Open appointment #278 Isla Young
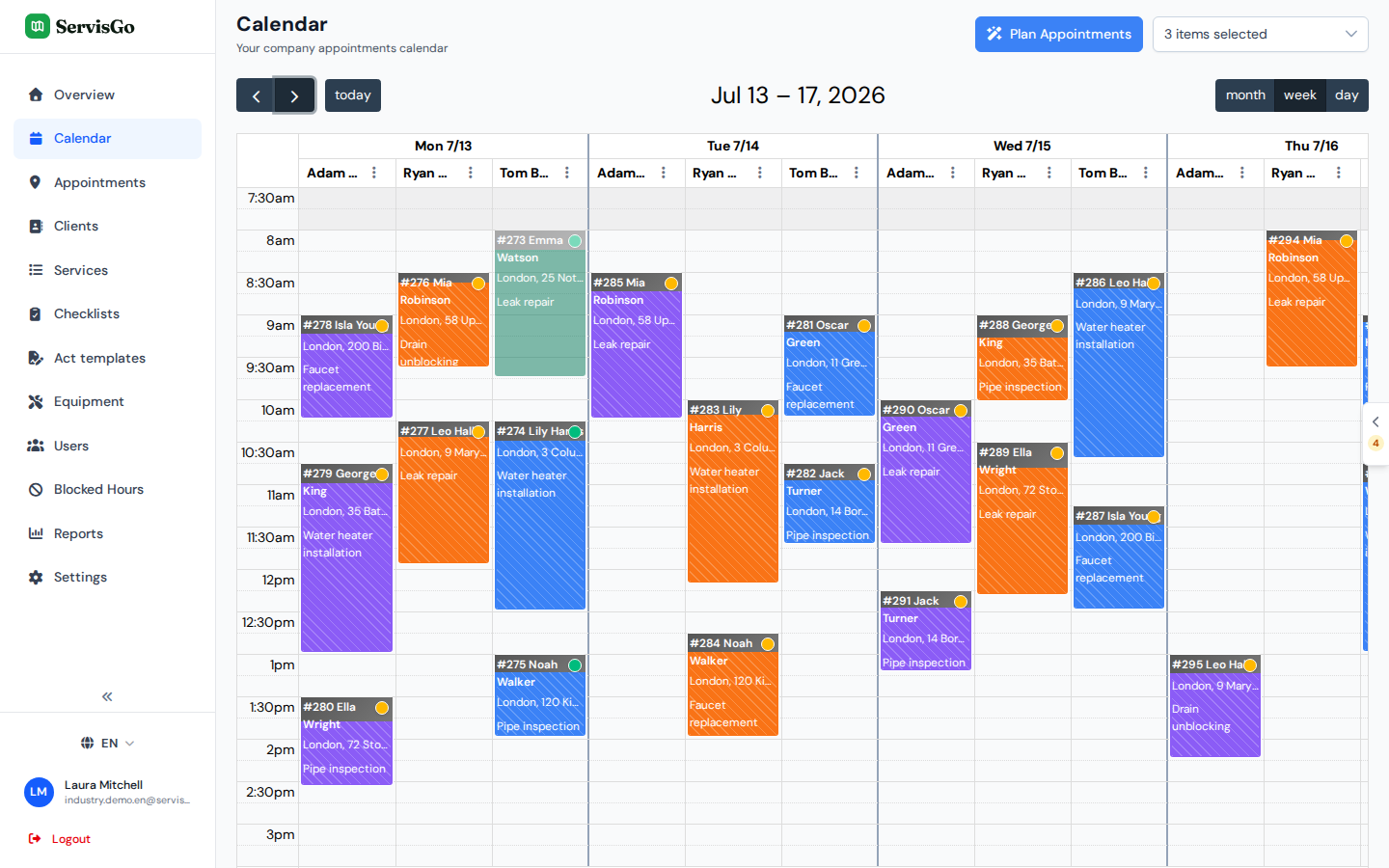Screen dimensions: 1389x868 click(x=346, y=366)
